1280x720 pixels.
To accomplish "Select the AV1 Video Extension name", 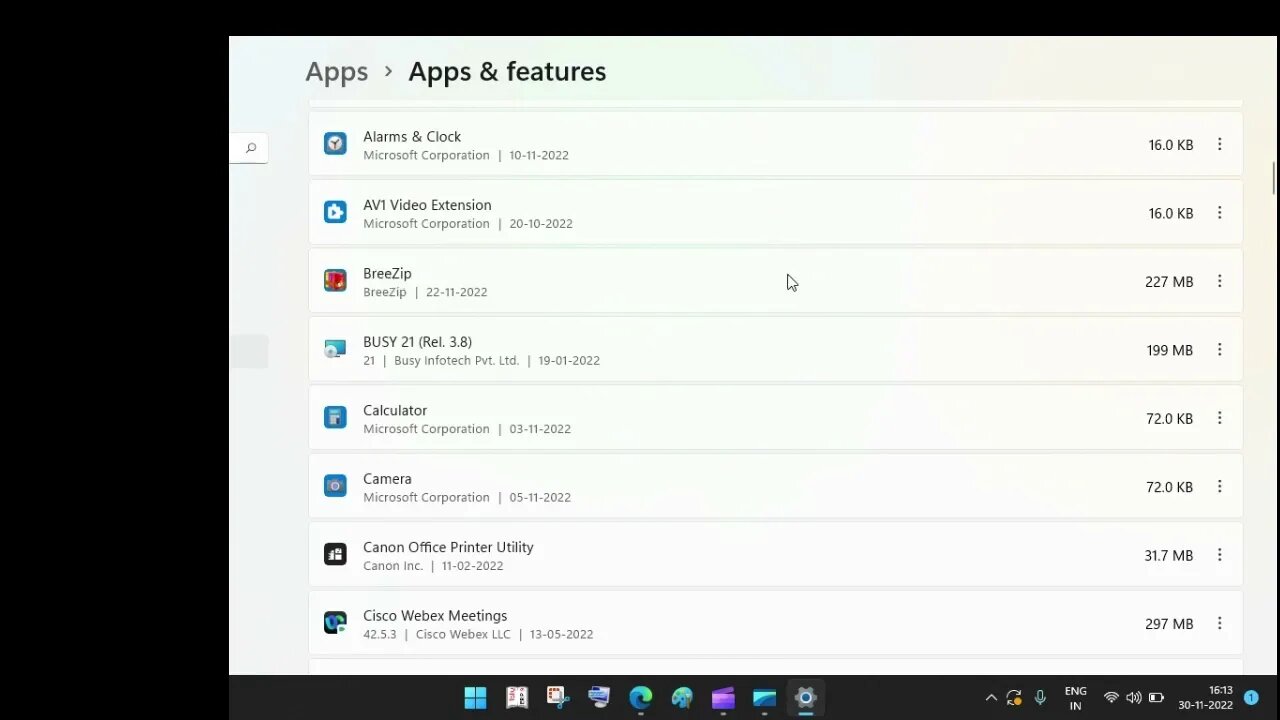I will click(427, 205).
